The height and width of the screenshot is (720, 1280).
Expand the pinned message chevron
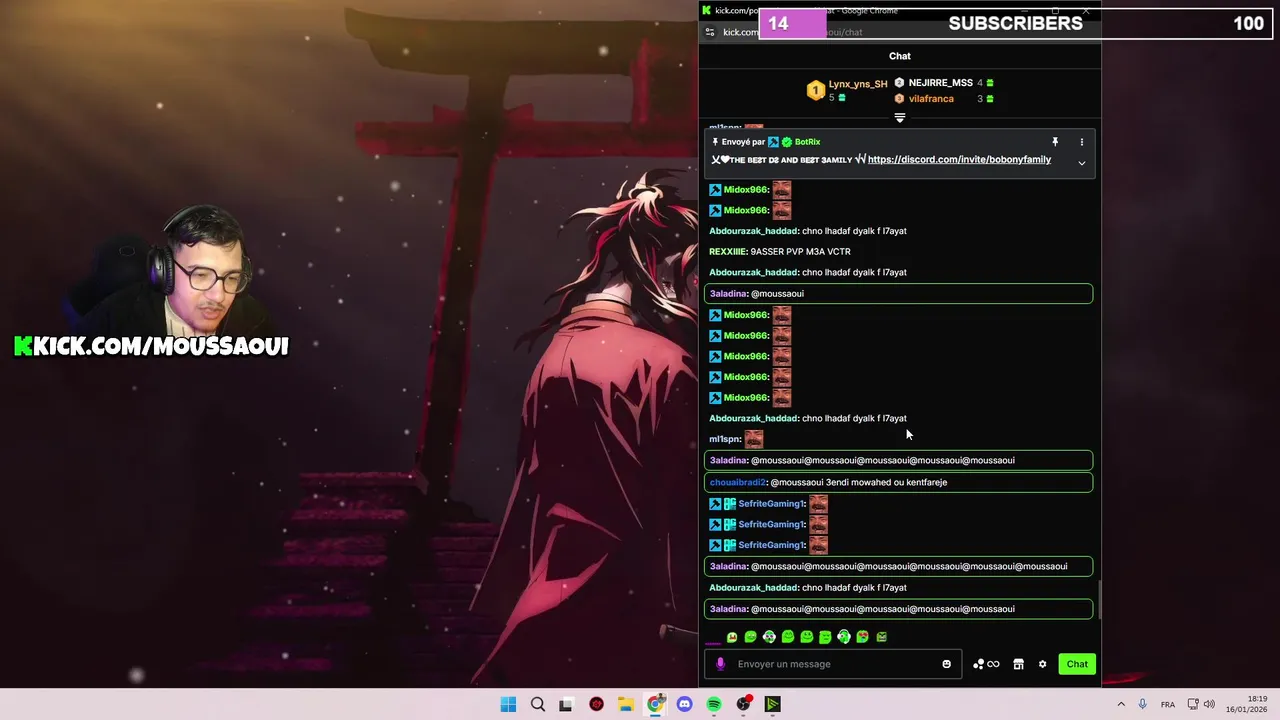(x=1081, y=163)
